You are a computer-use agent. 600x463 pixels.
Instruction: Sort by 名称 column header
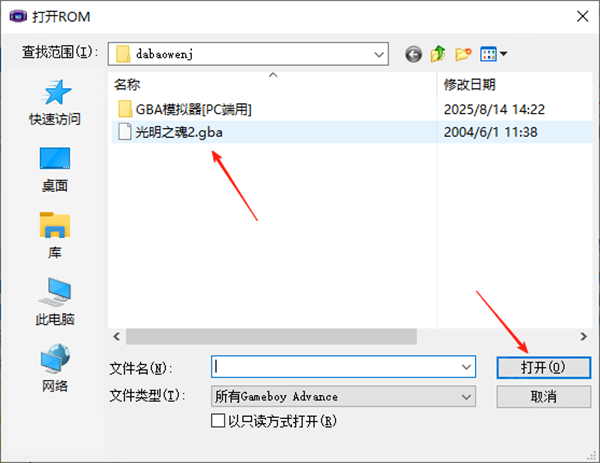click(x=272, y=84)
